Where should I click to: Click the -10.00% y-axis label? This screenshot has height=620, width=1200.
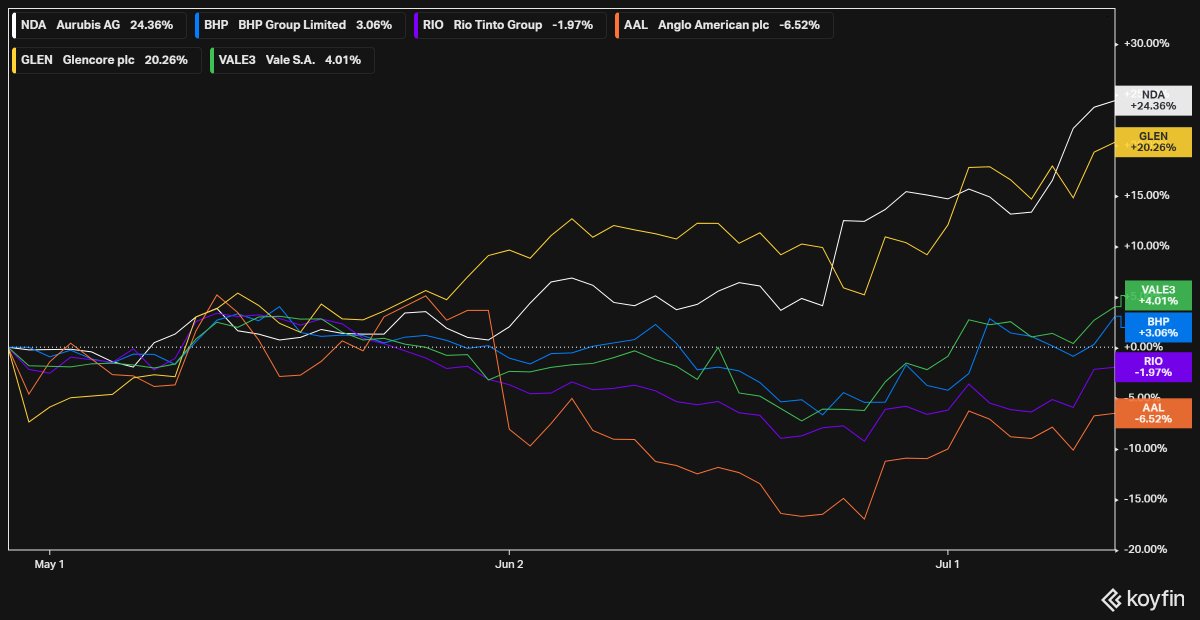pyautogui.click(x=1146, y=448)
